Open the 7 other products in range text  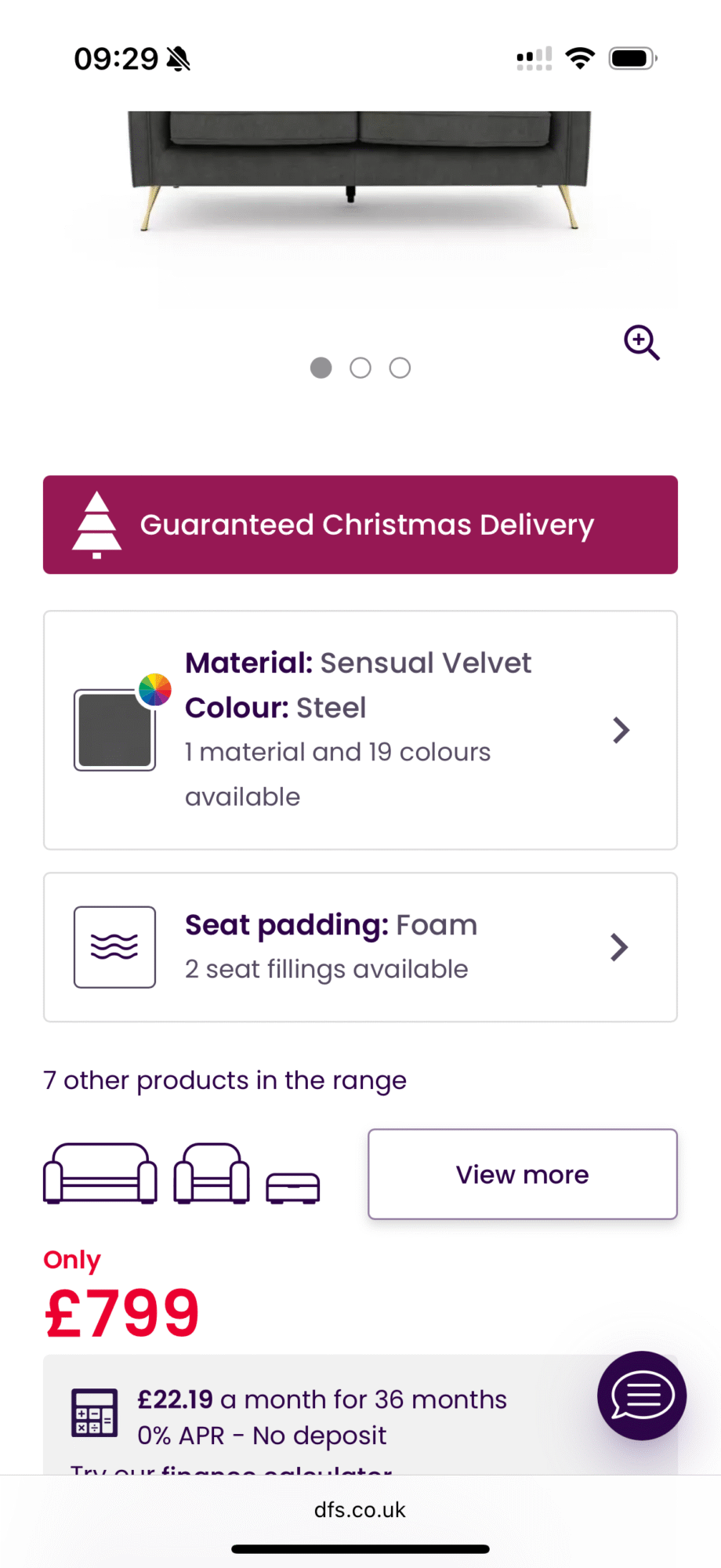tap(225, 1080)
